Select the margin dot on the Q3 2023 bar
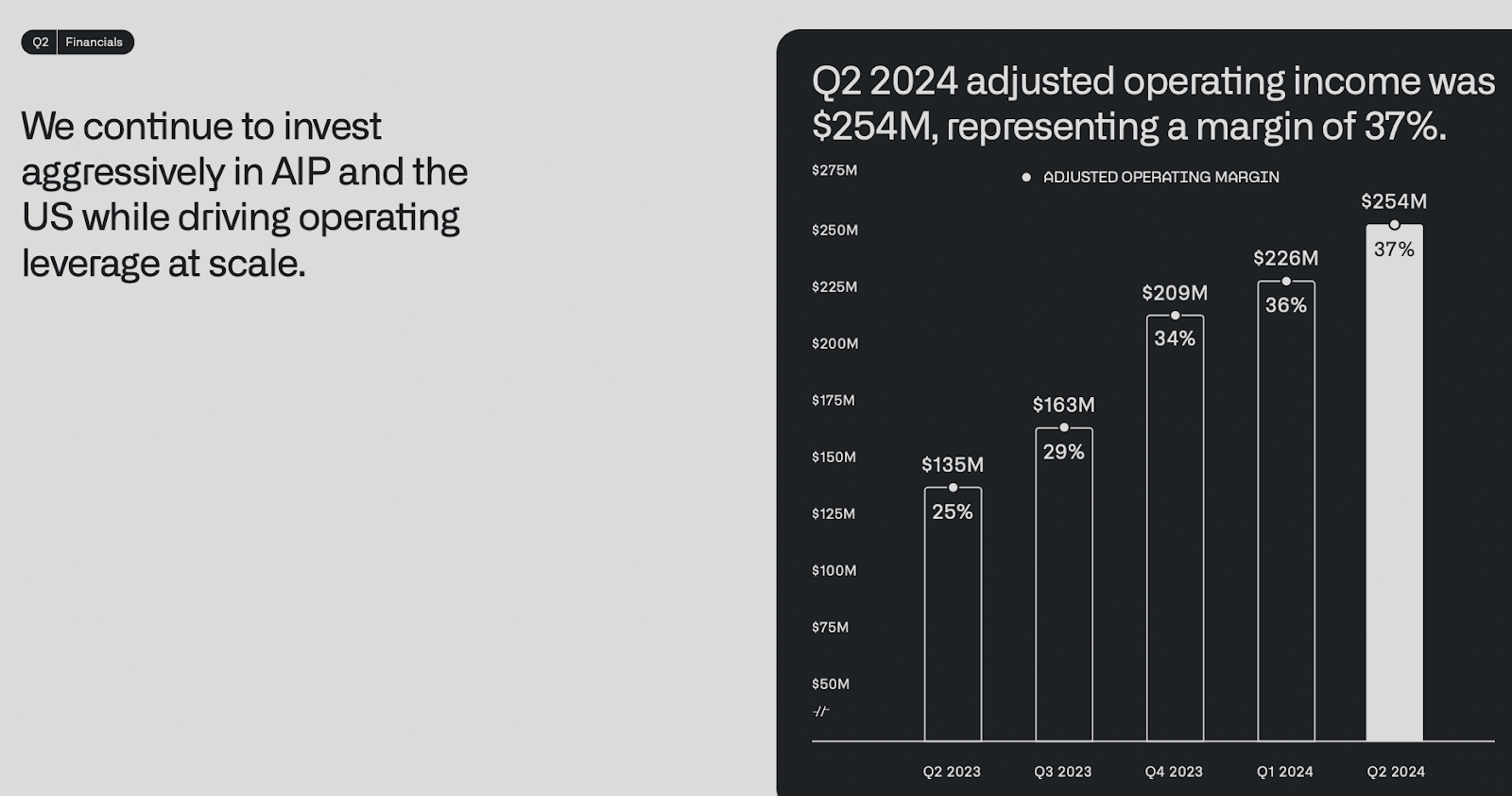This screenshot has height=796, width=1512. tap(1064, 427)
